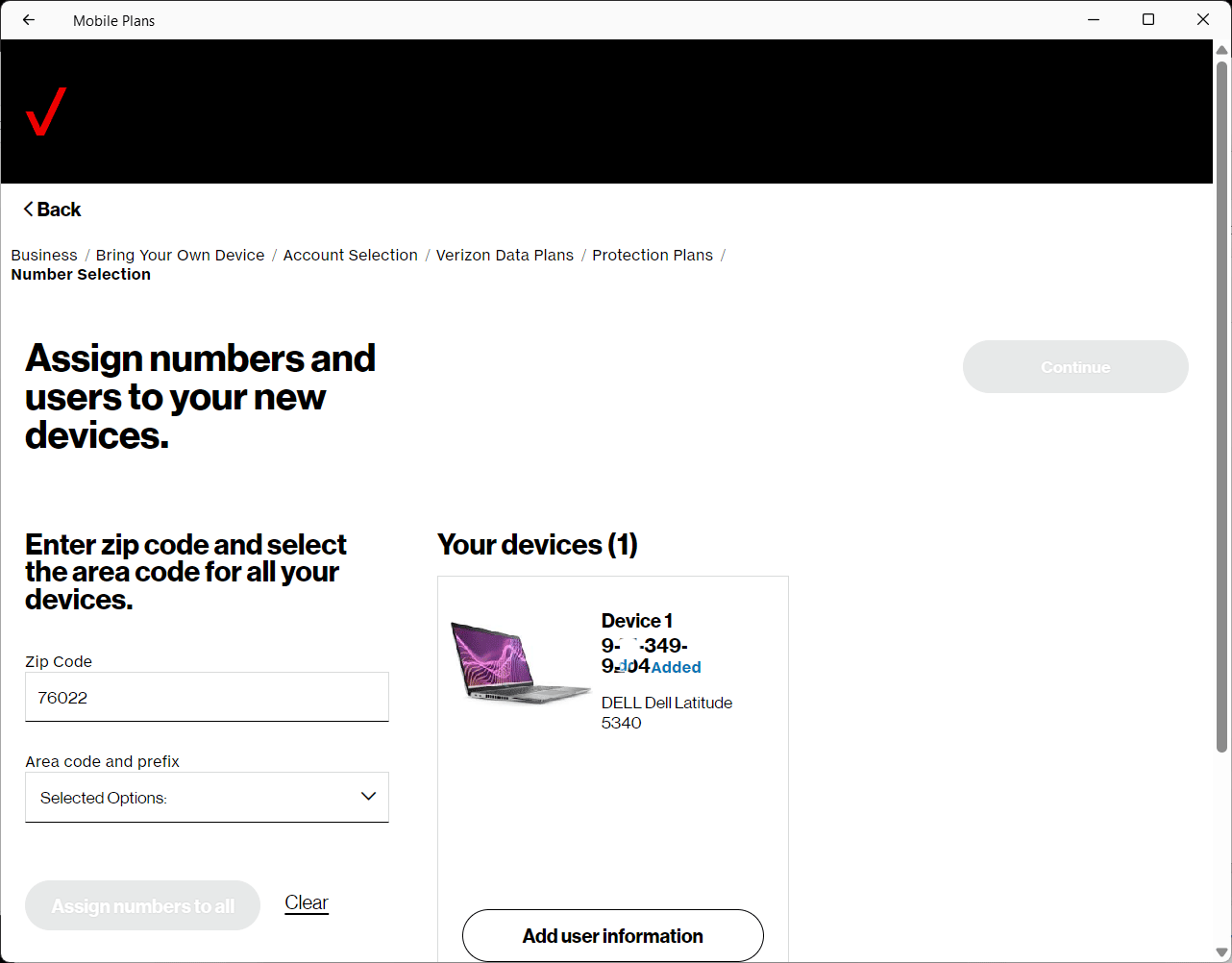Click Add user information button
This screenshot has height=963, width=1232.
(613, 936)
